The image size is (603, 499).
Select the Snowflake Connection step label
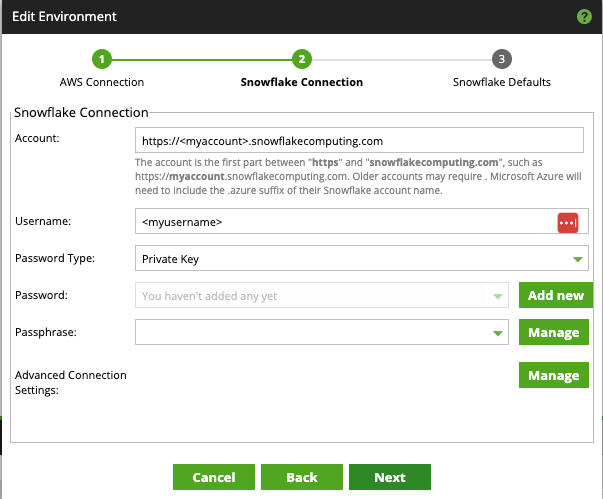(302, 82)
